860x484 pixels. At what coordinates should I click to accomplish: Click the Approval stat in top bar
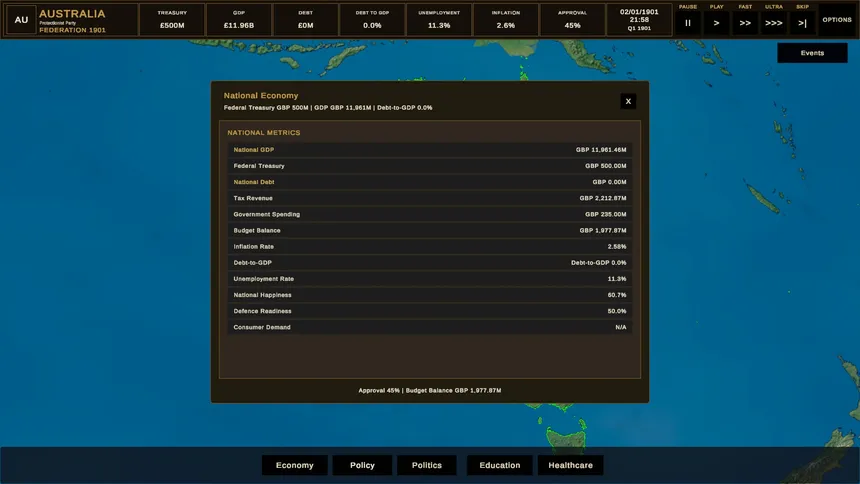tap(572, 20)
